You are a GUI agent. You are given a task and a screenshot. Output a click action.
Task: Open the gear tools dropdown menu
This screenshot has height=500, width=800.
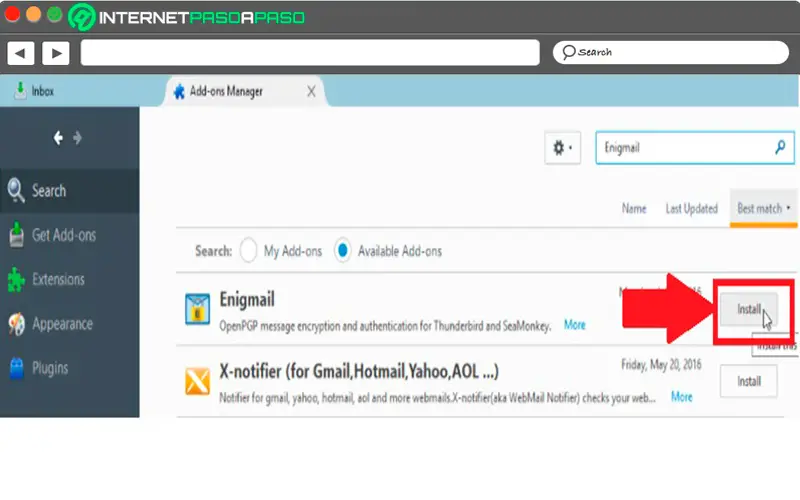[562, 148]
